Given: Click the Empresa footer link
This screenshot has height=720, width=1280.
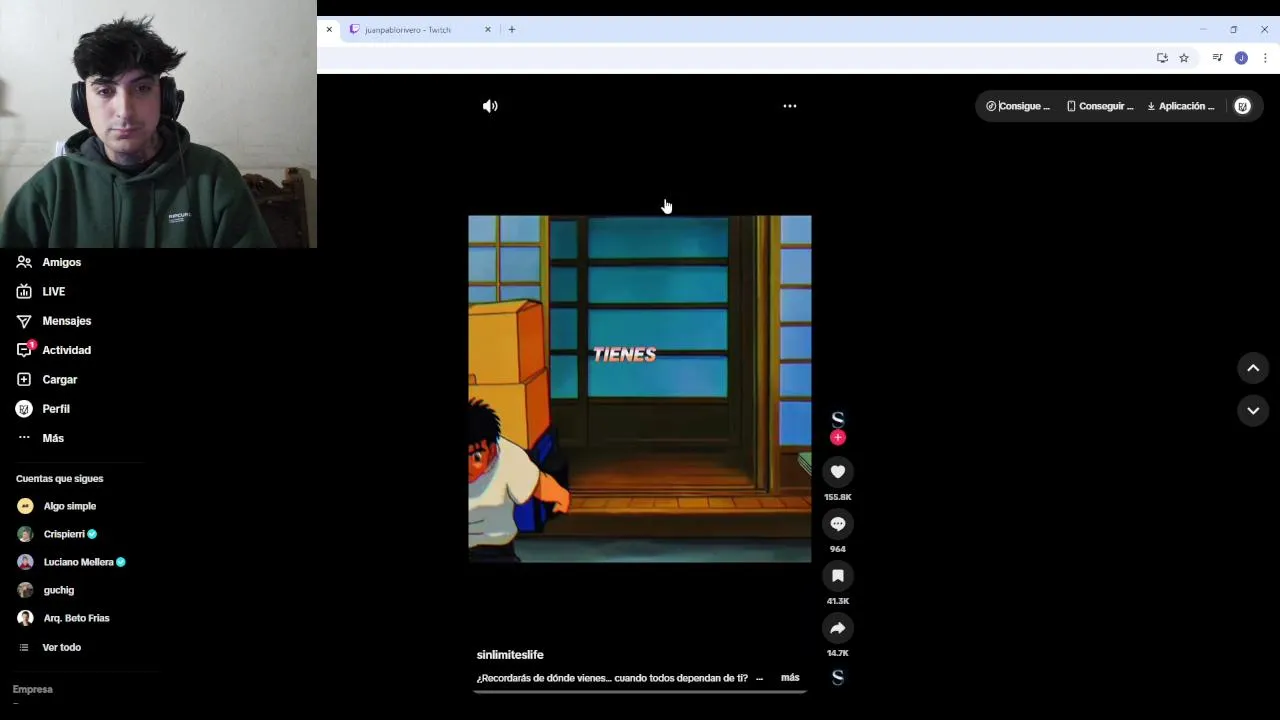Looking at the screenshot, I should (x=32, y=689).
